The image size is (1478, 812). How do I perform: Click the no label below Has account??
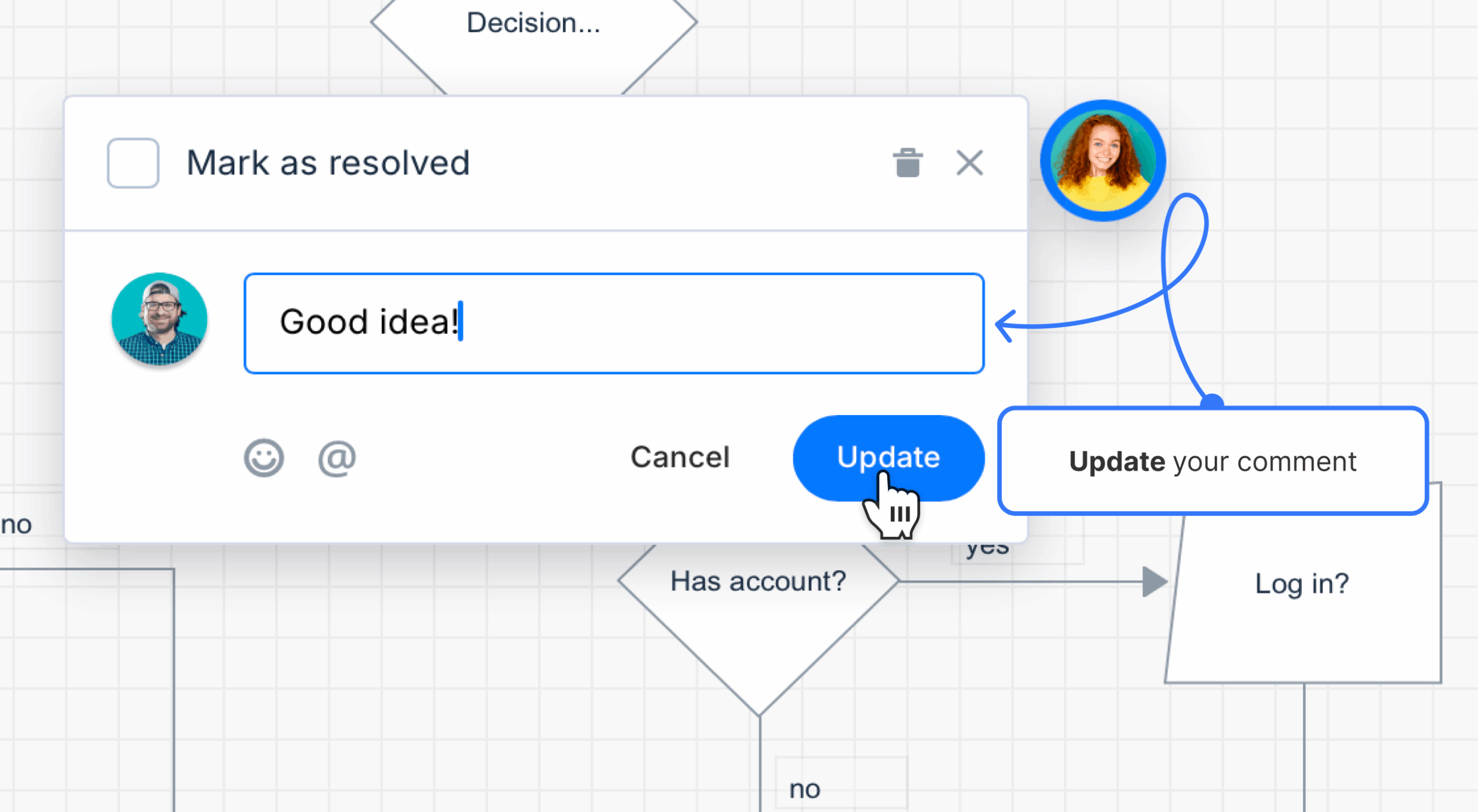coord(805,789)
